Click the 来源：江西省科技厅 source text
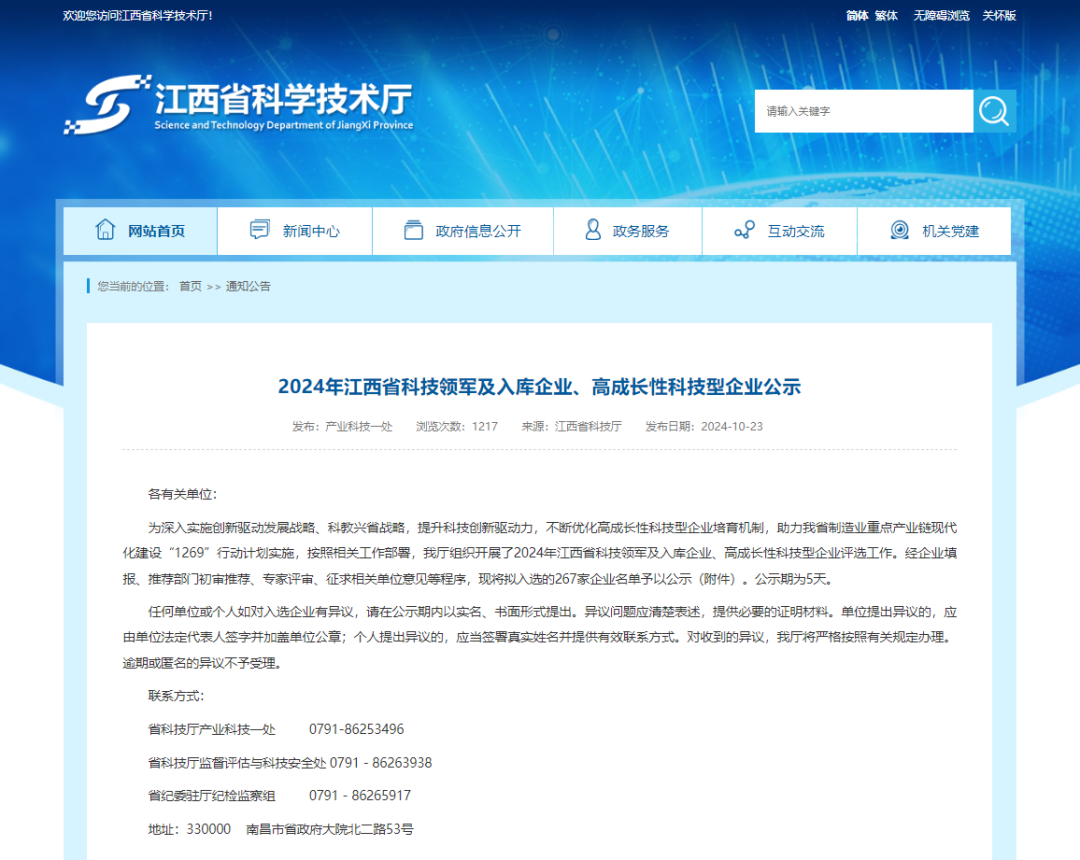 [571, 426]
